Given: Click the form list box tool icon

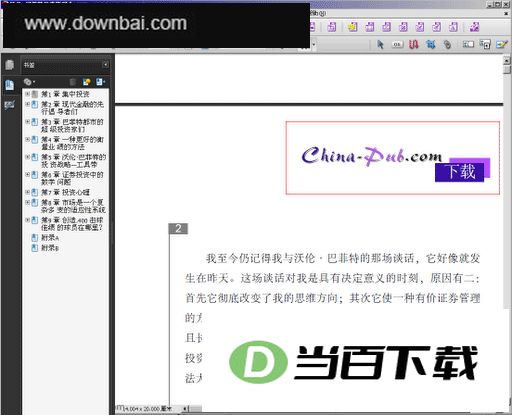Looking at the screenshot, I should pos(485,44).
